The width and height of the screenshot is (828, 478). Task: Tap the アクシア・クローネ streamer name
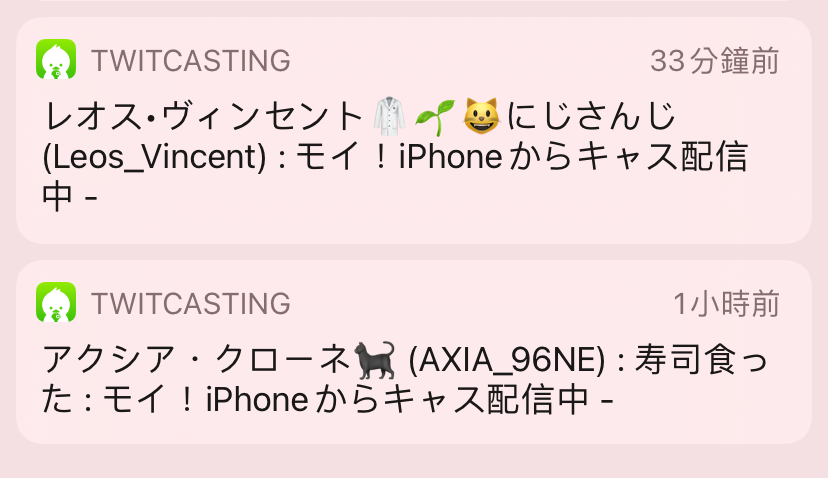(196, 360)
